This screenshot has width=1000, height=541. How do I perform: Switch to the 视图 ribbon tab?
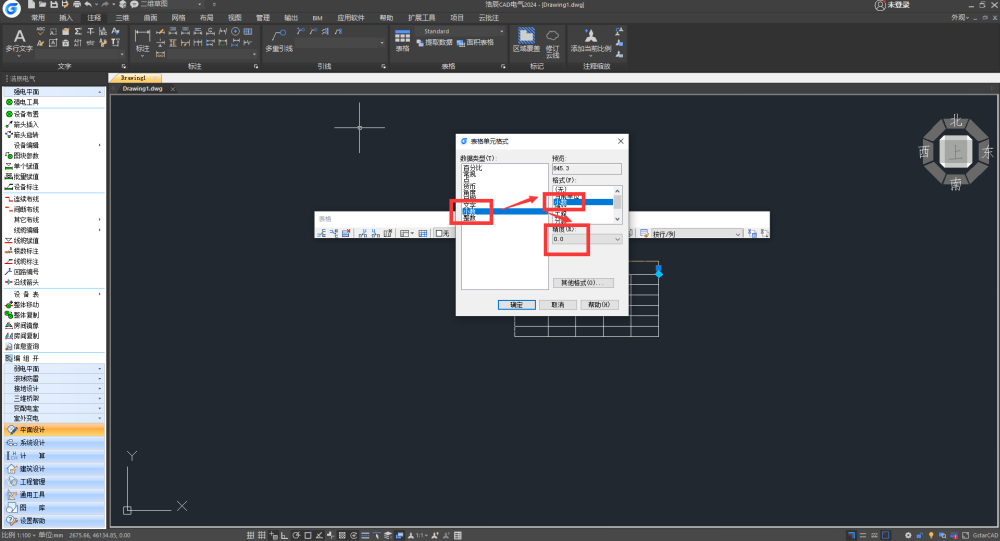pos(235,18)
